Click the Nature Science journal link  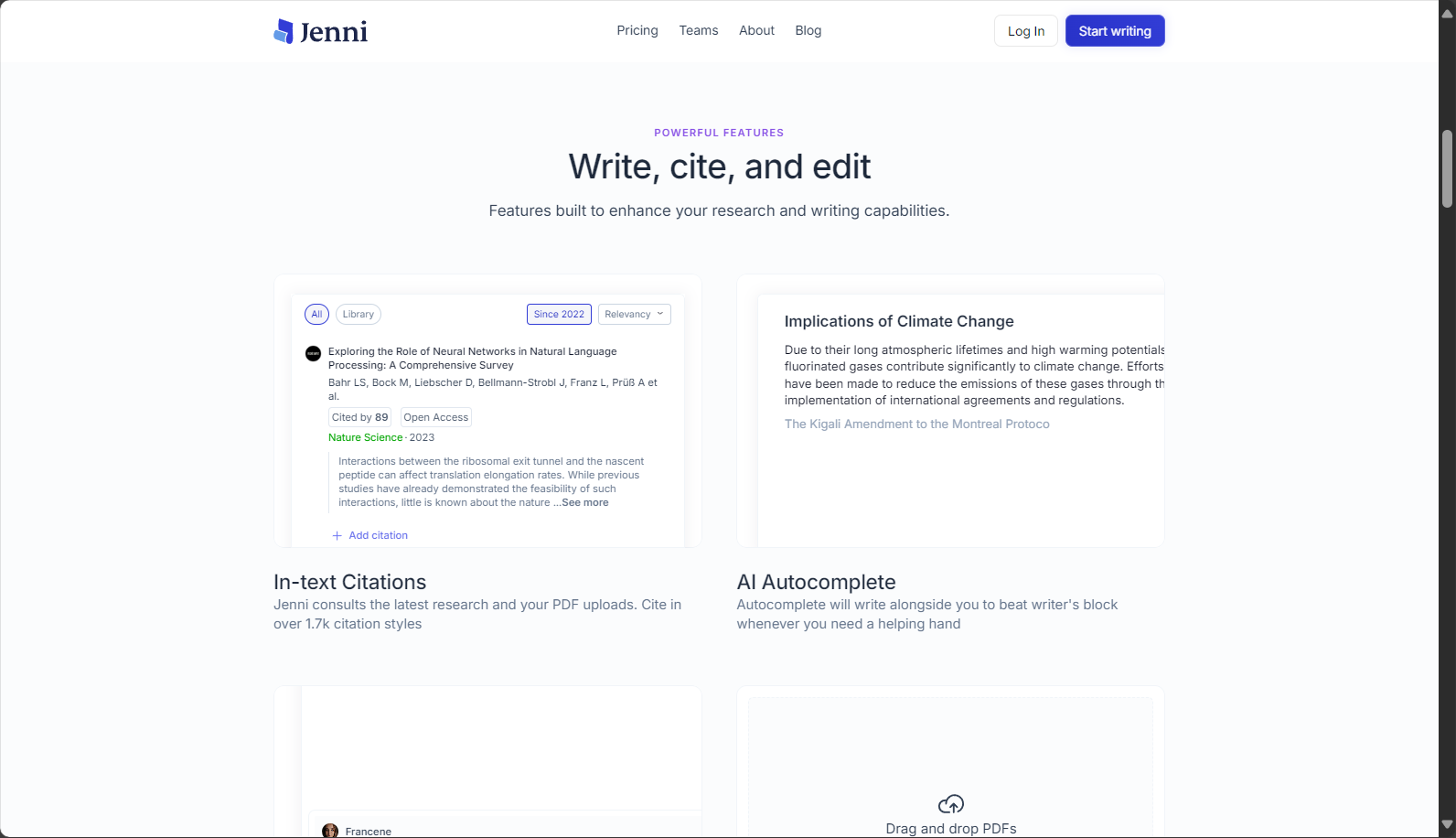(x=366, y=437)
